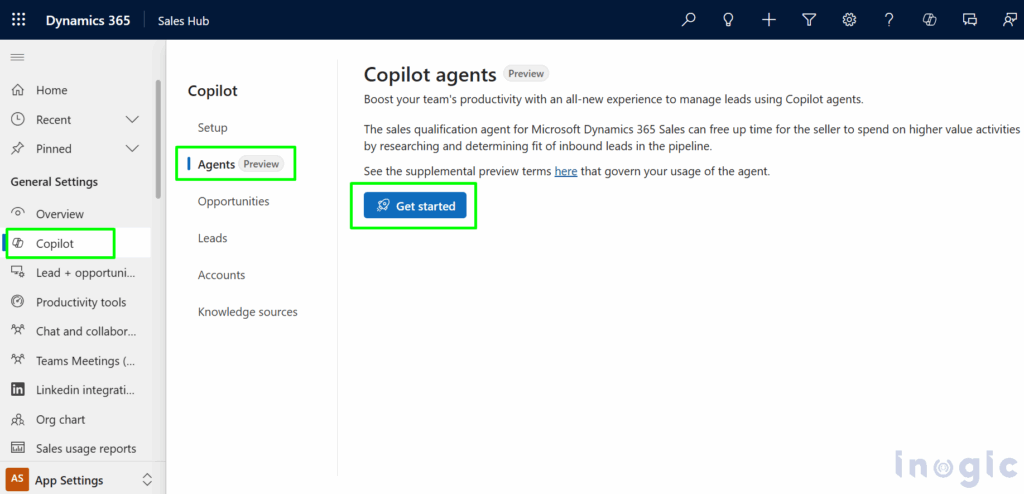Click the search magnifier icon in header

[x=688, y=20]
